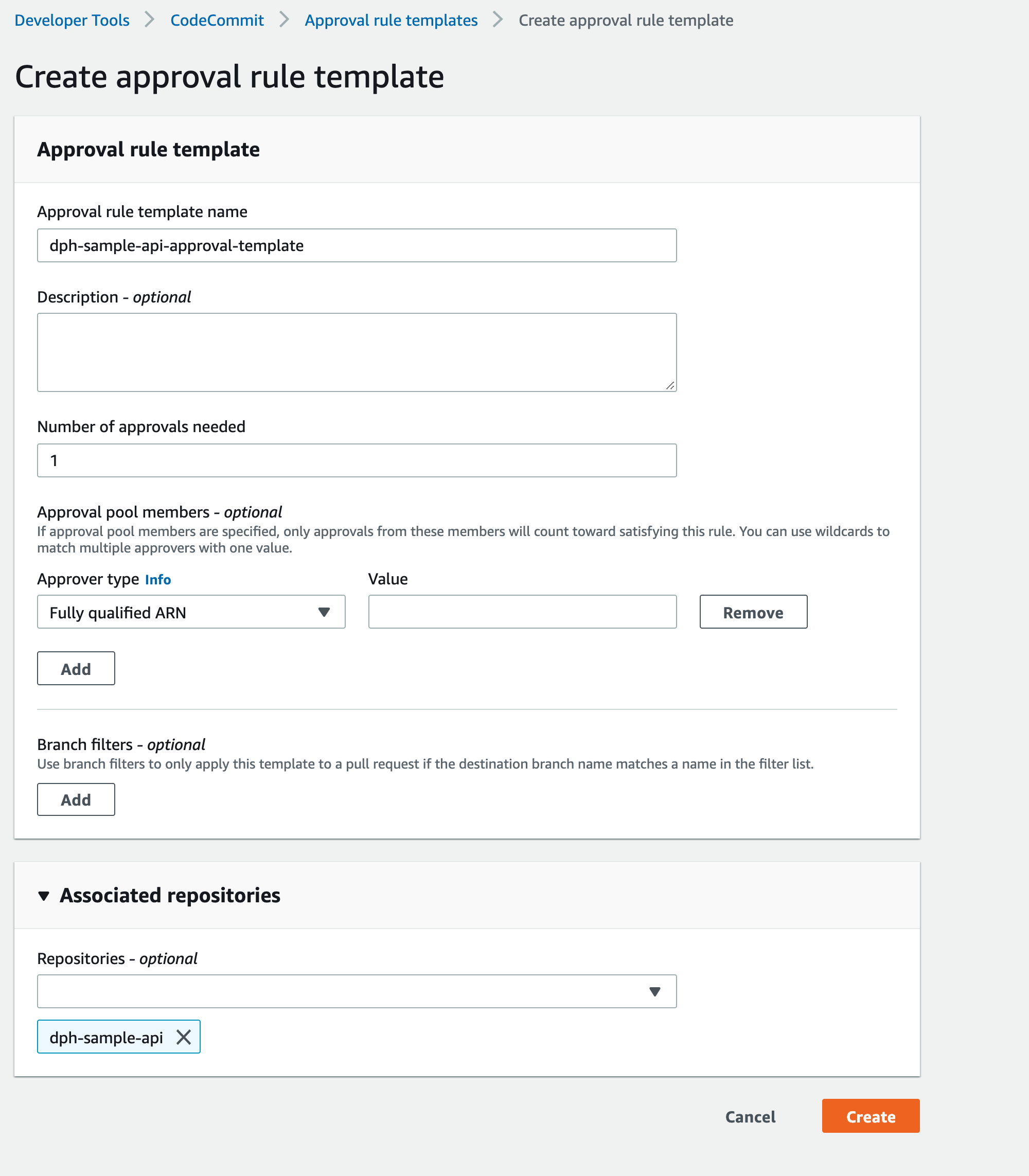Viewport: 1029px width, 1176px height.
Task: Click in the Description text area
Action: tap(356, 351)
